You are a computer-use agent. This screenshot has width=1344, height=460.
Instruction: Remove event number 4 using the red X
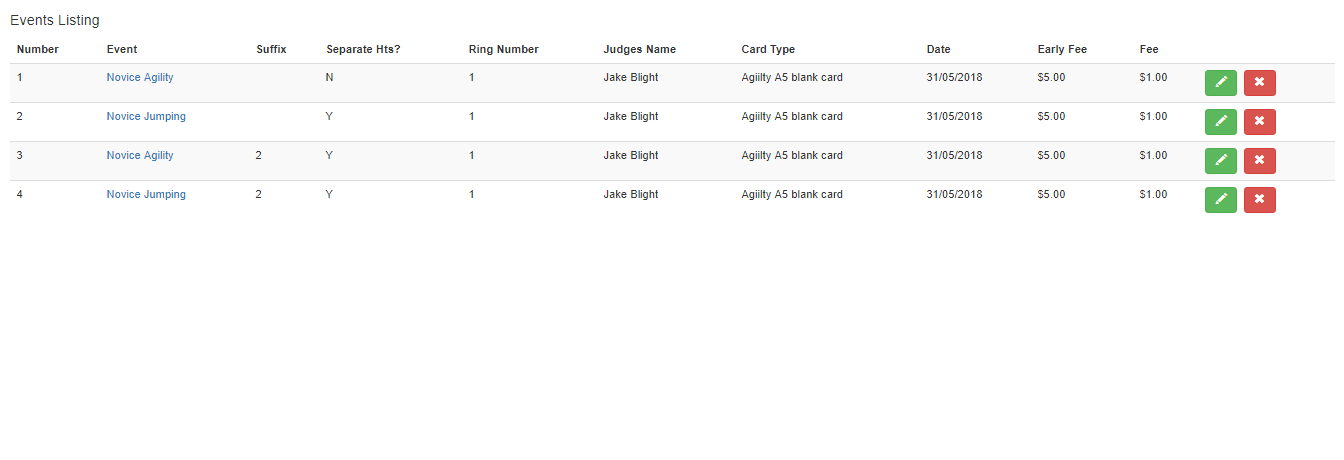1260,200
